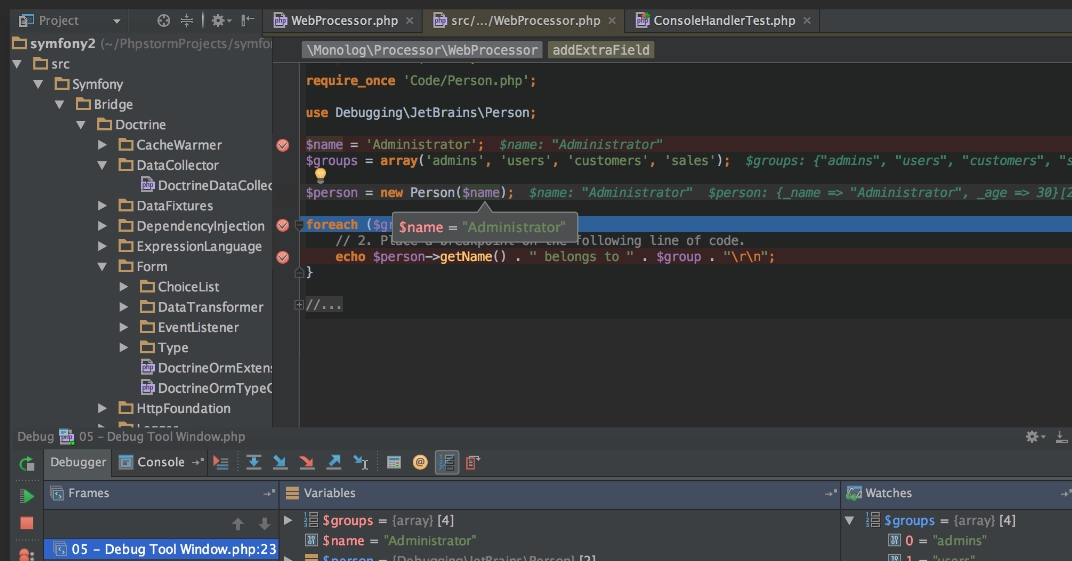The height and width of the screenshot is (561, 1072).
Task: Toggle breakpoint on the foreach line
Action: pos(282,225)
